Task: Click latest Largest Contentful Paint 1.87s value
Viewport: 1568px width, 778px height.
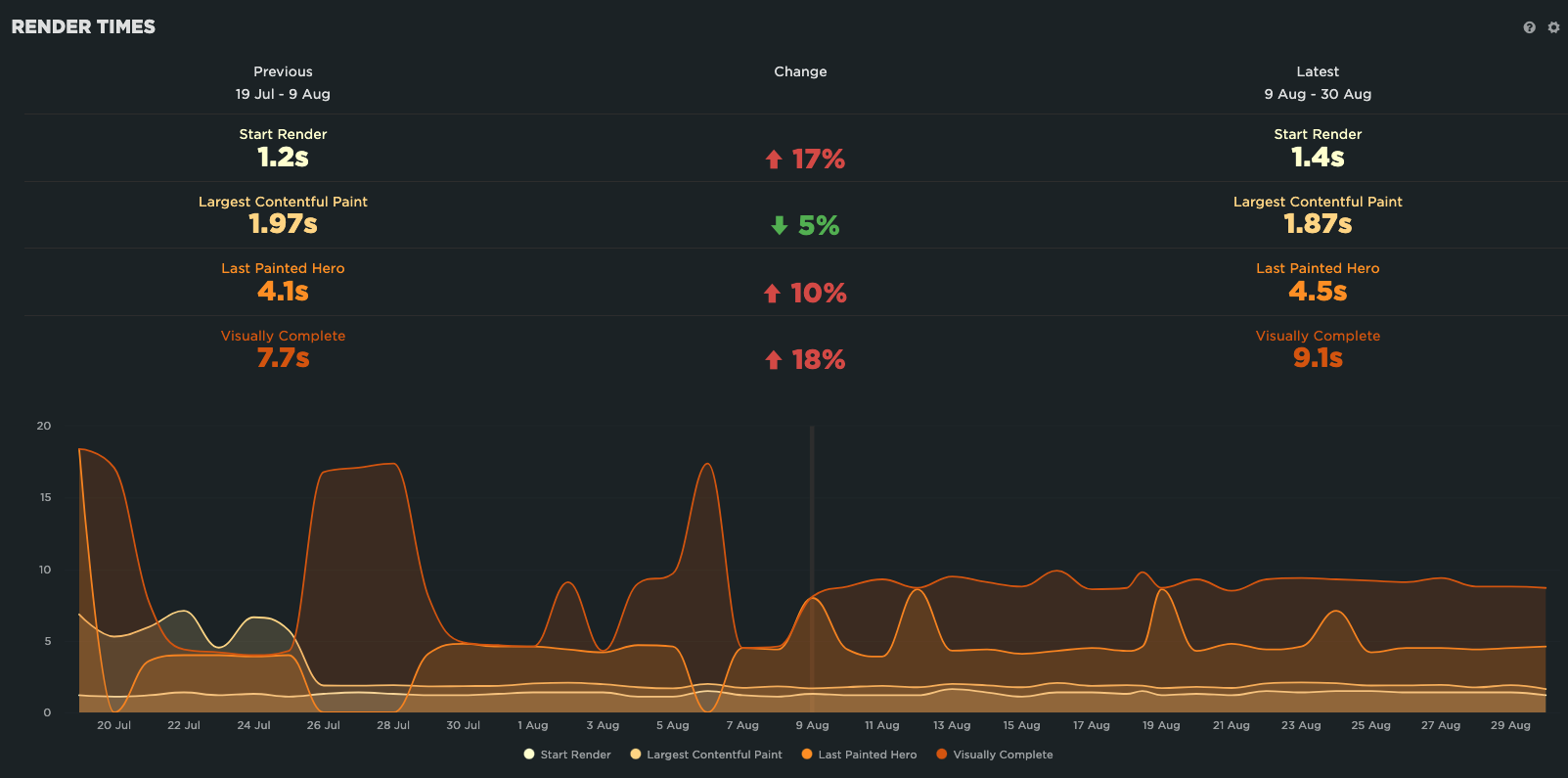Action: tap(1318, 224)
